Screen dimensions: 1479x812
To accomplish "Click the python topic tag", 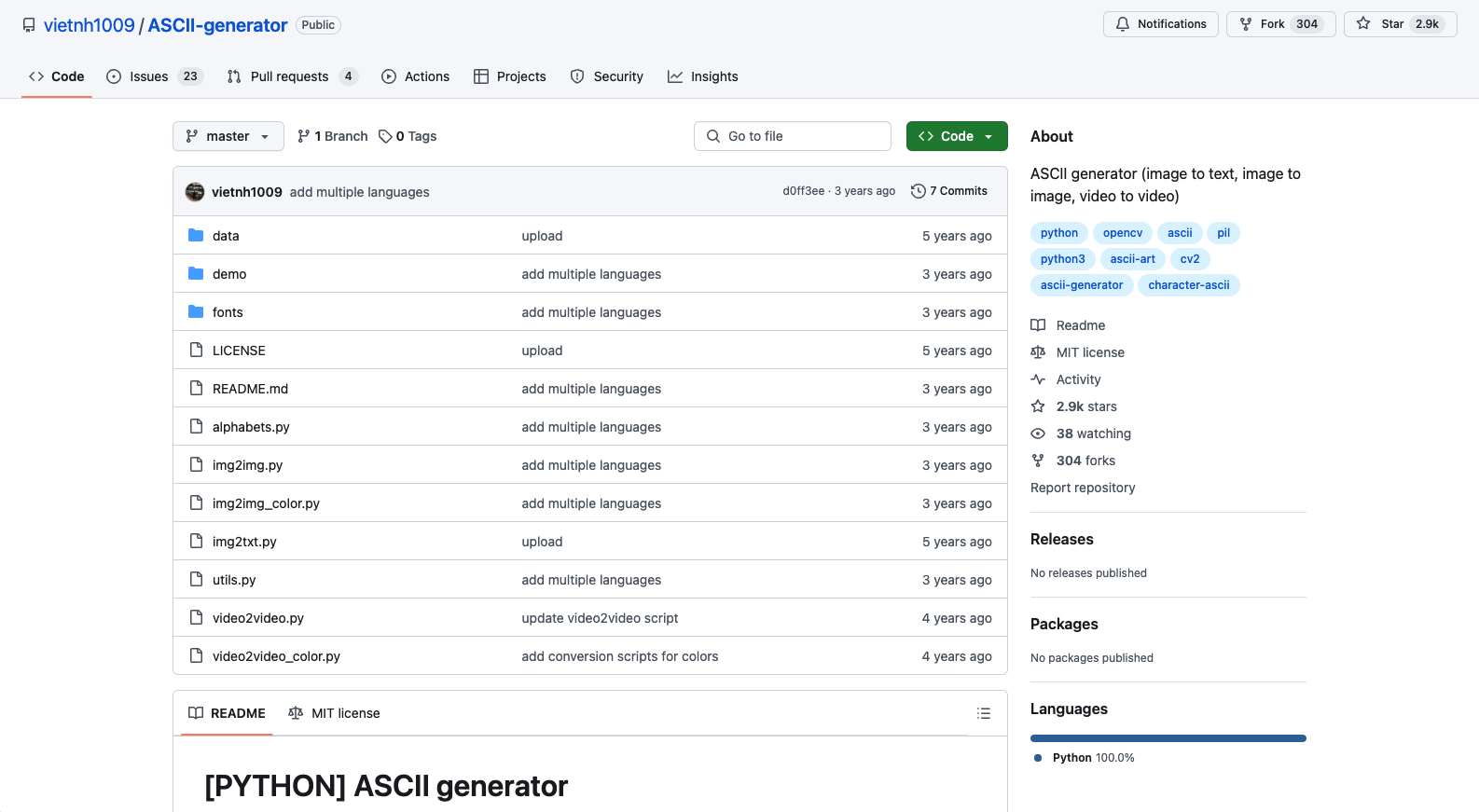I will (x=1059, y=233).
